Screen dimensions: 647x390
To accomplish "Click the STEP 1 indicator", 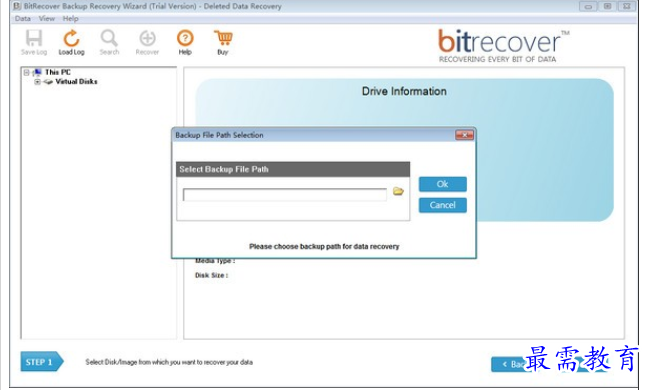I will tap(42, 362).
